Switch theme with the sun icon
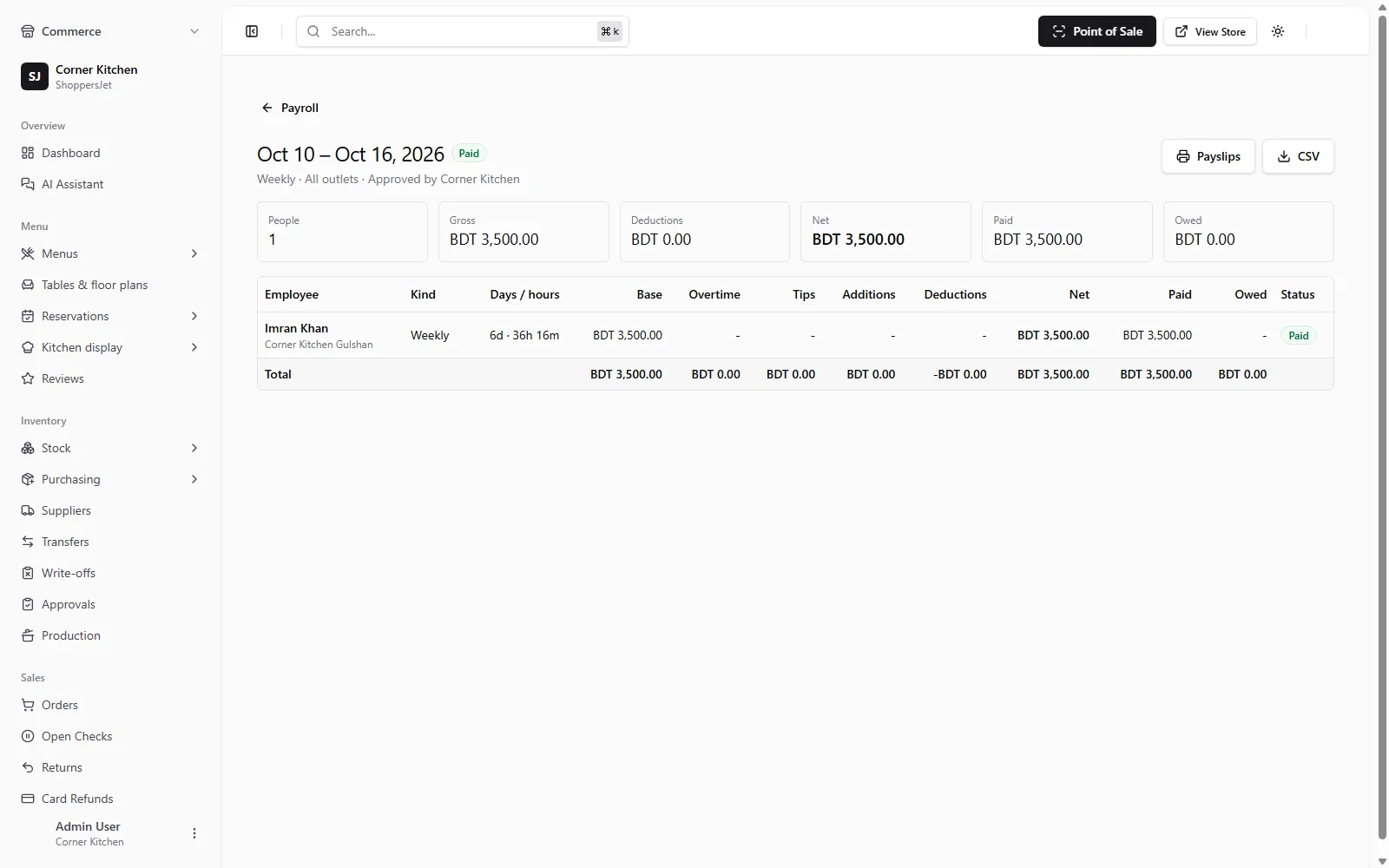The width and height of the screenshot is (1389, 868). click(x=1278, y=31)
